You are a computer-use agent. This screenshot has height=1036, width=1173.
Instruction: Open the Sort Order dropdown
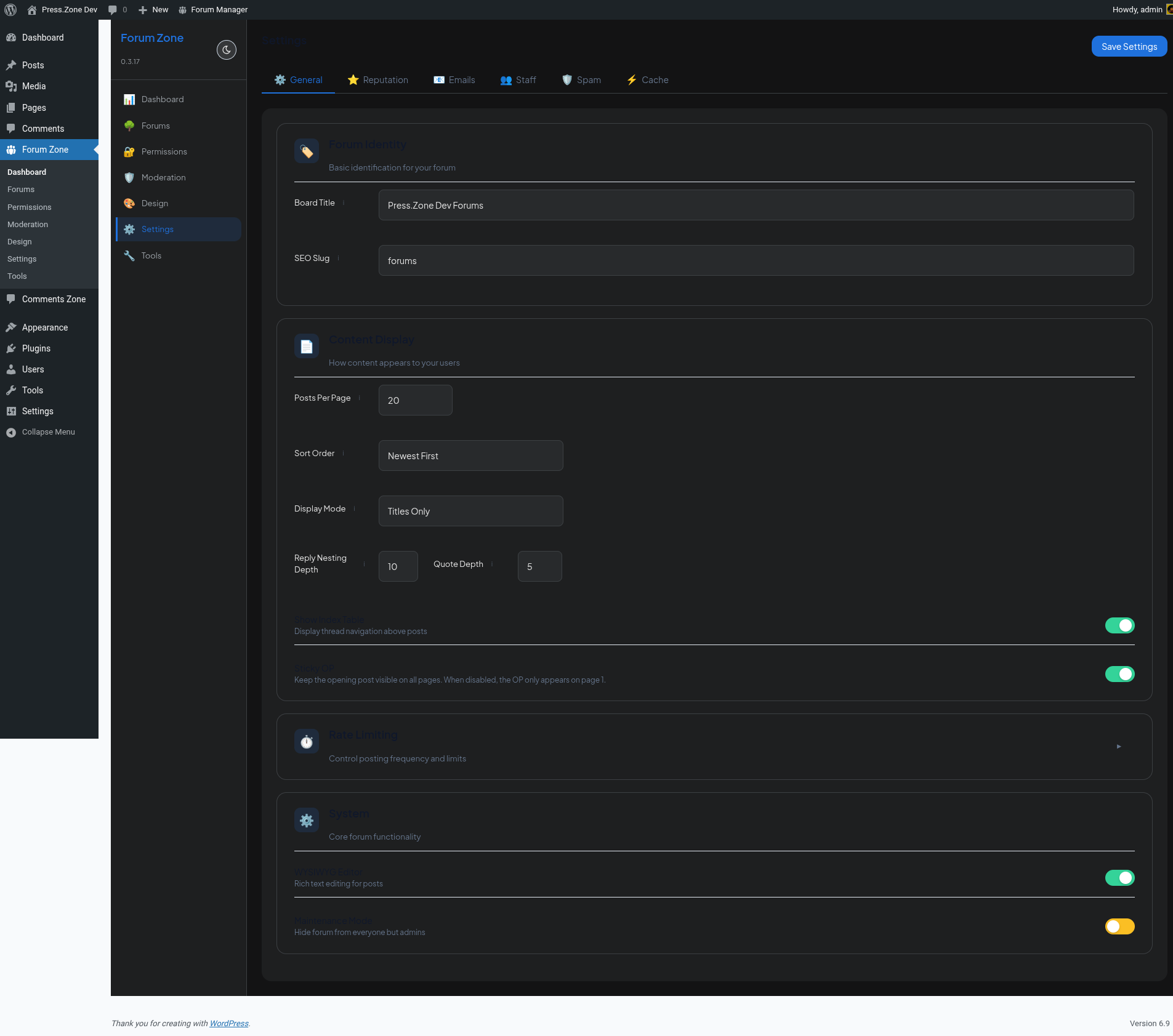click(471, 456)
